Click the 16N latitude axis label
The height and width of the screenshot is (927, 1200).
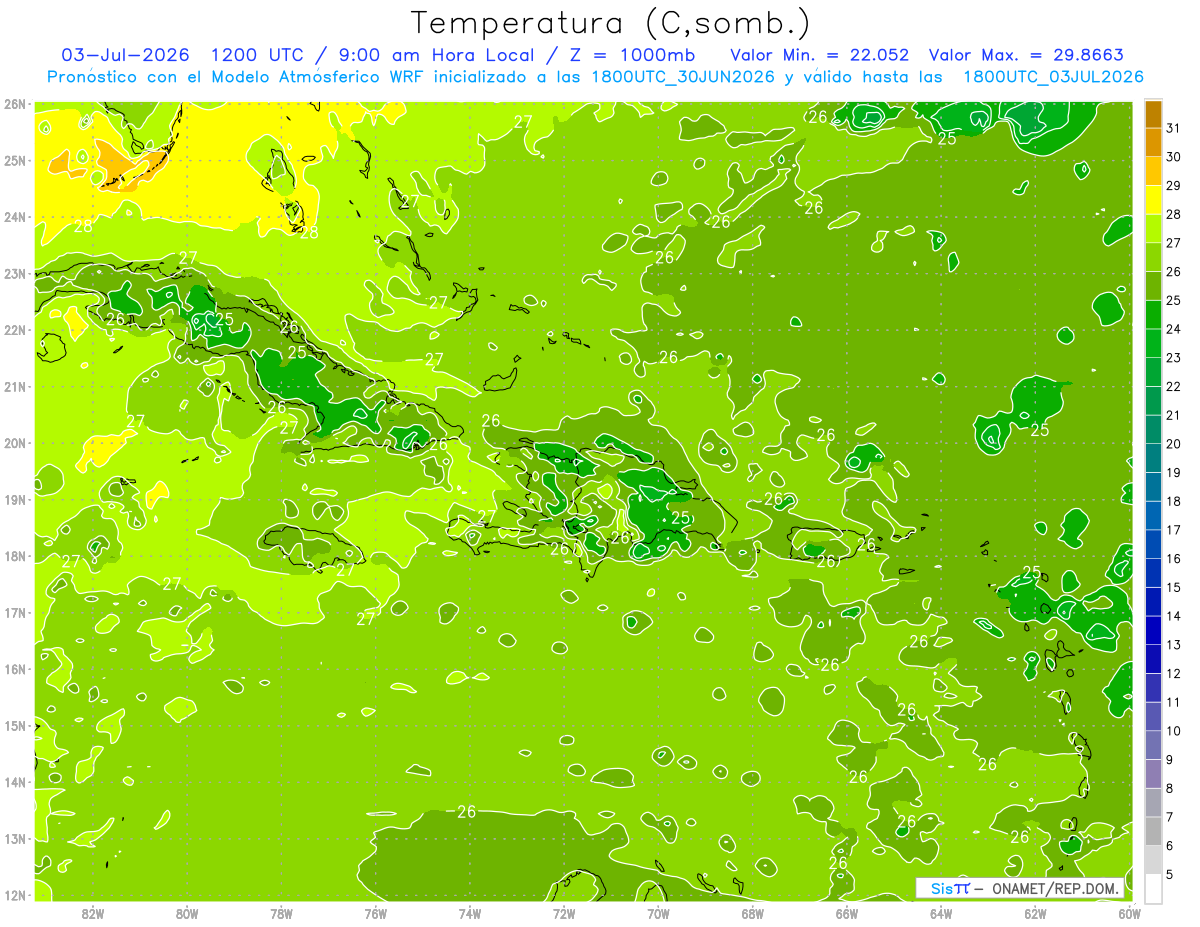point(14,669)
